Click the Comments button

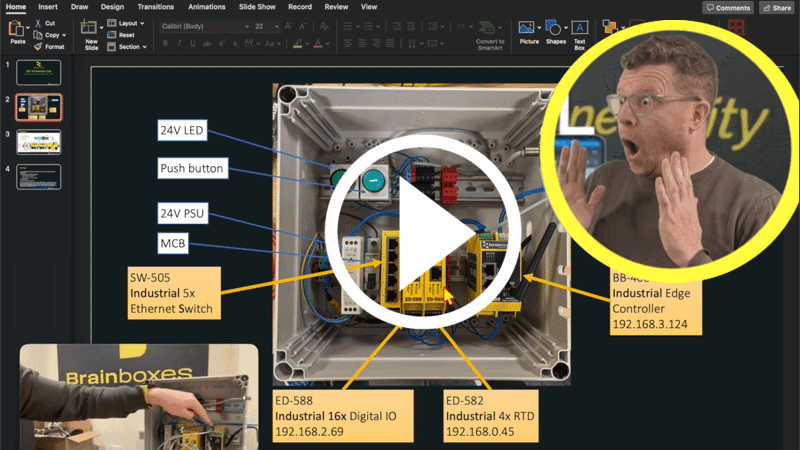[727, 7]
